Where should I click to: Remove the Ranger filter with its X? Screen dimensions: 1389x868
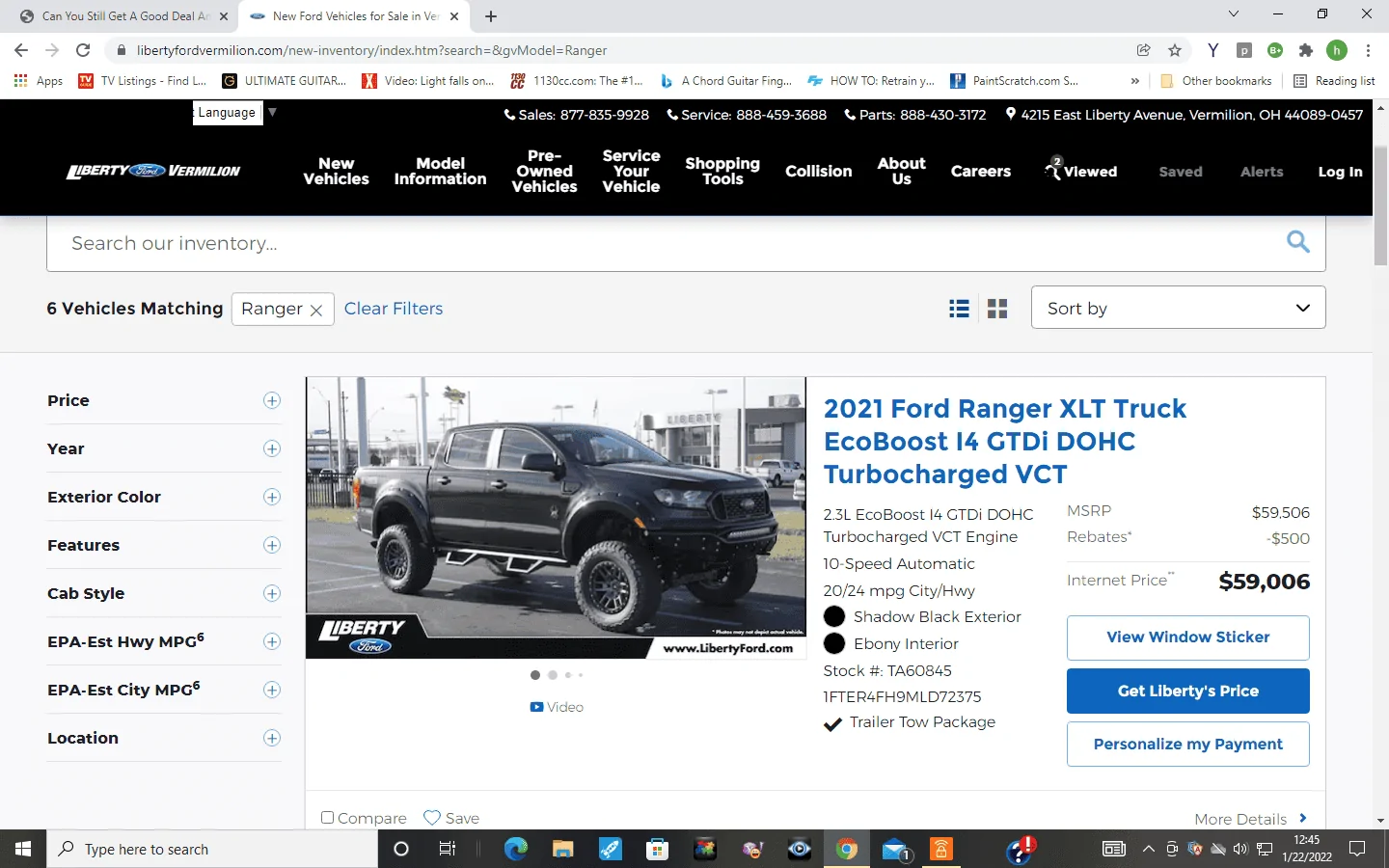click(315, 310)
